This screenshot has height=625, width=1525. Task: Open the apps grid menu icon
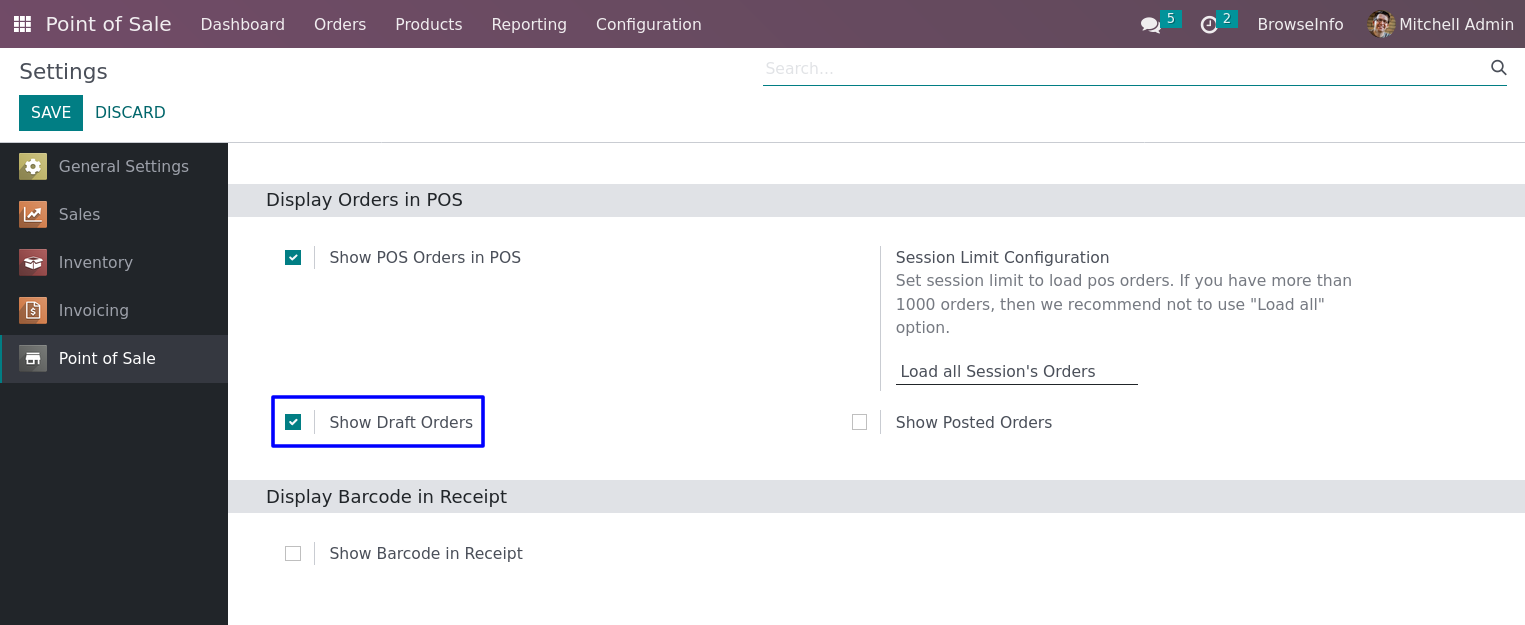coord(22,24)
